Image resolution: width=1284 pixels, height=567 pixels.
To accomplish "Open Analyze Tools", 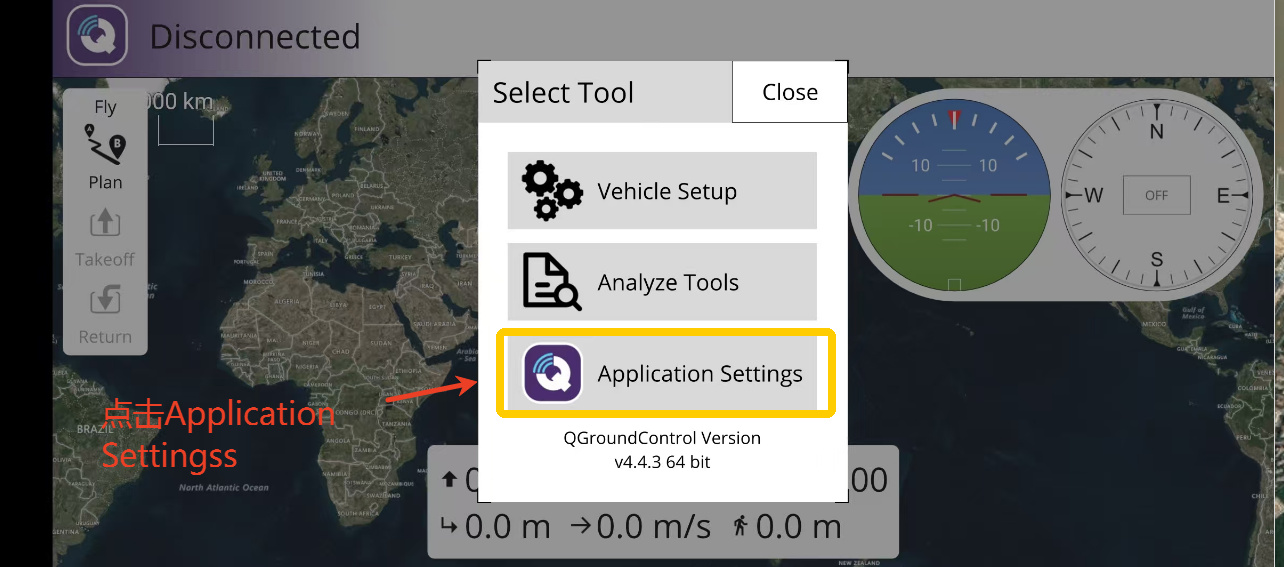I will [662, 282].
